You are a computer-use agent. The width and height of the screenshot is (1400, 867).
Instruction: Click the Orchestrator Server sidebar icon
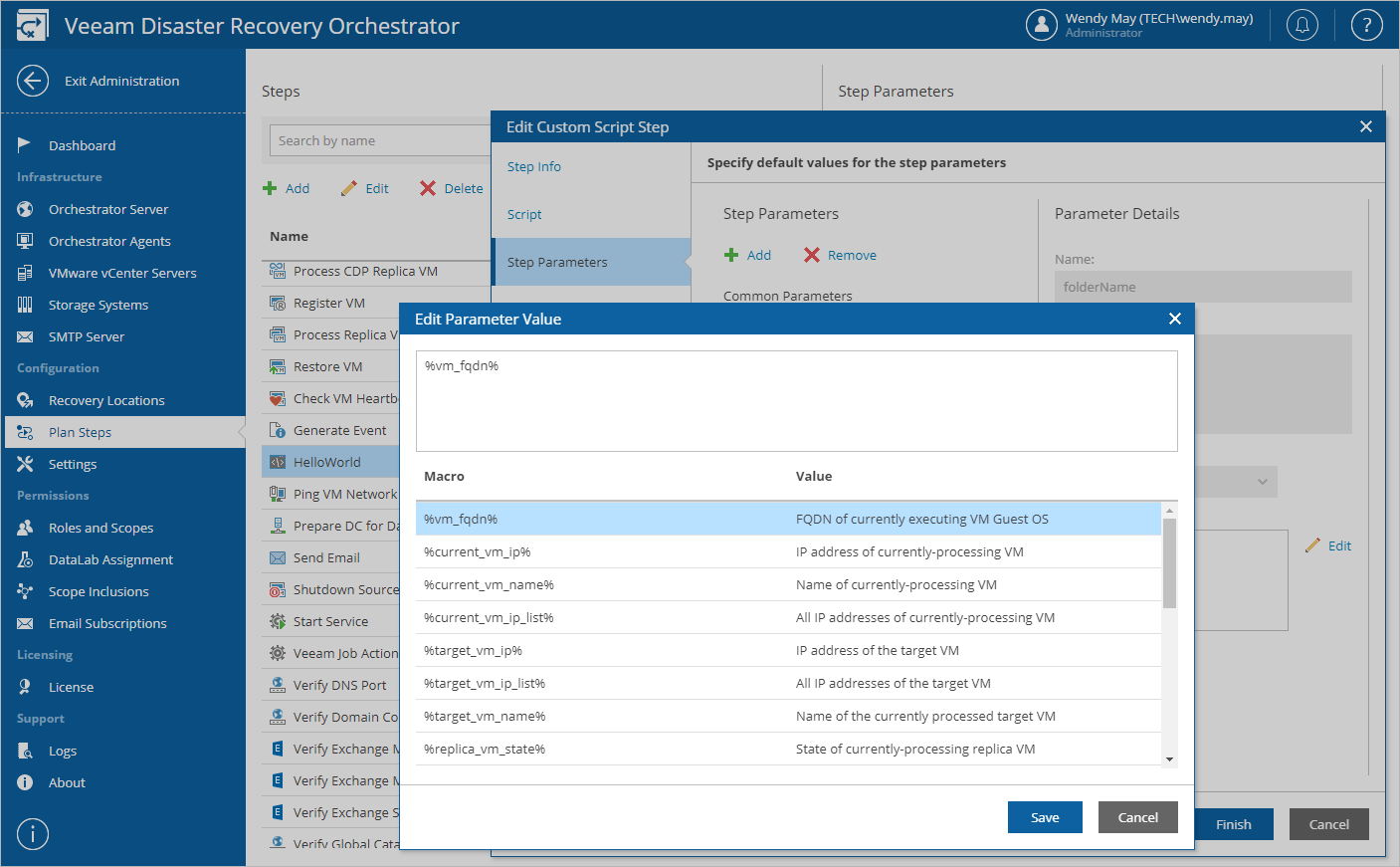click(25, 209)
